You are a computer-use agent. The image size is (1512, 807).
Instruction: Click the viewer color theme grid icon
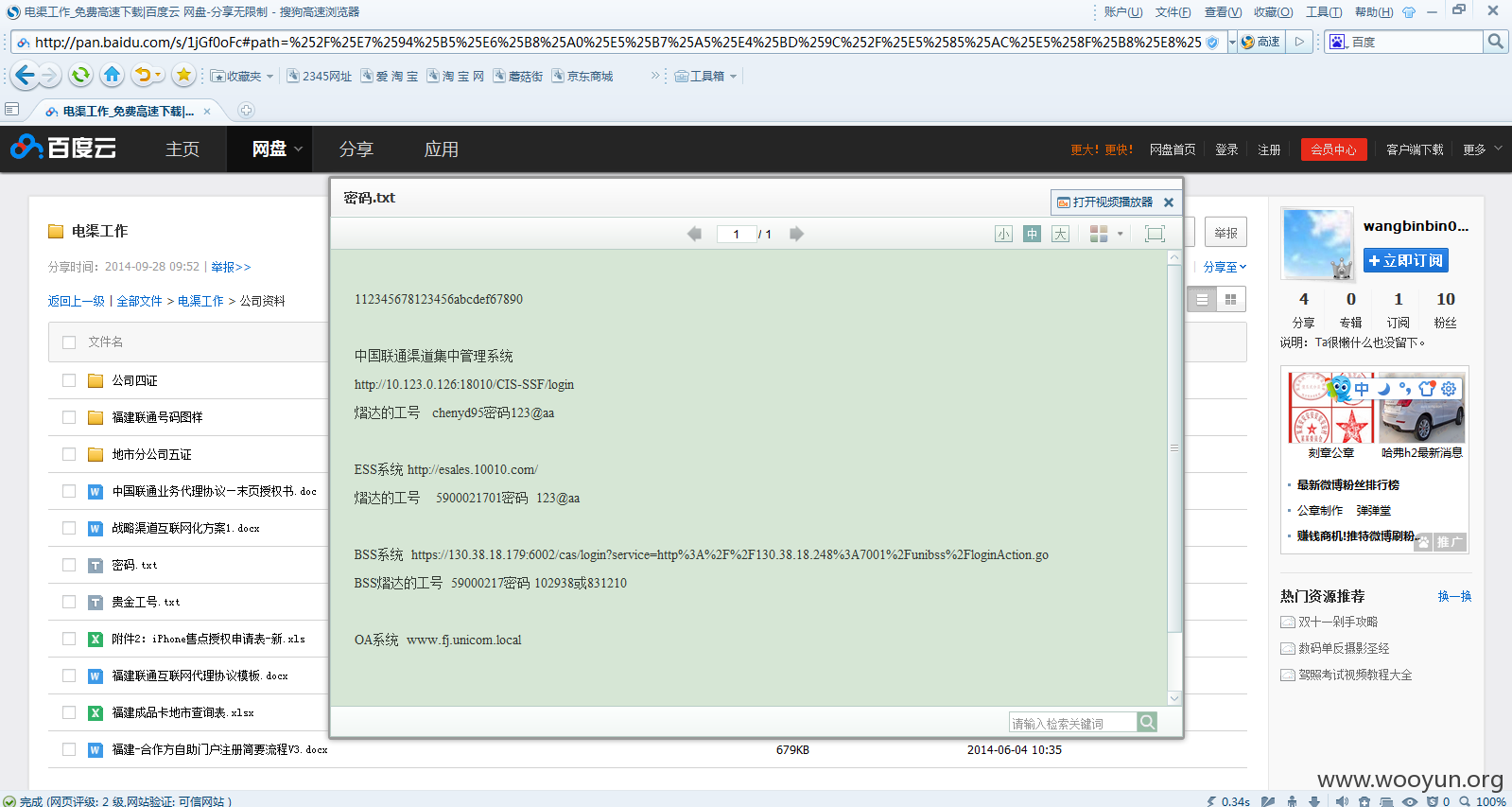pos(1098,234)
